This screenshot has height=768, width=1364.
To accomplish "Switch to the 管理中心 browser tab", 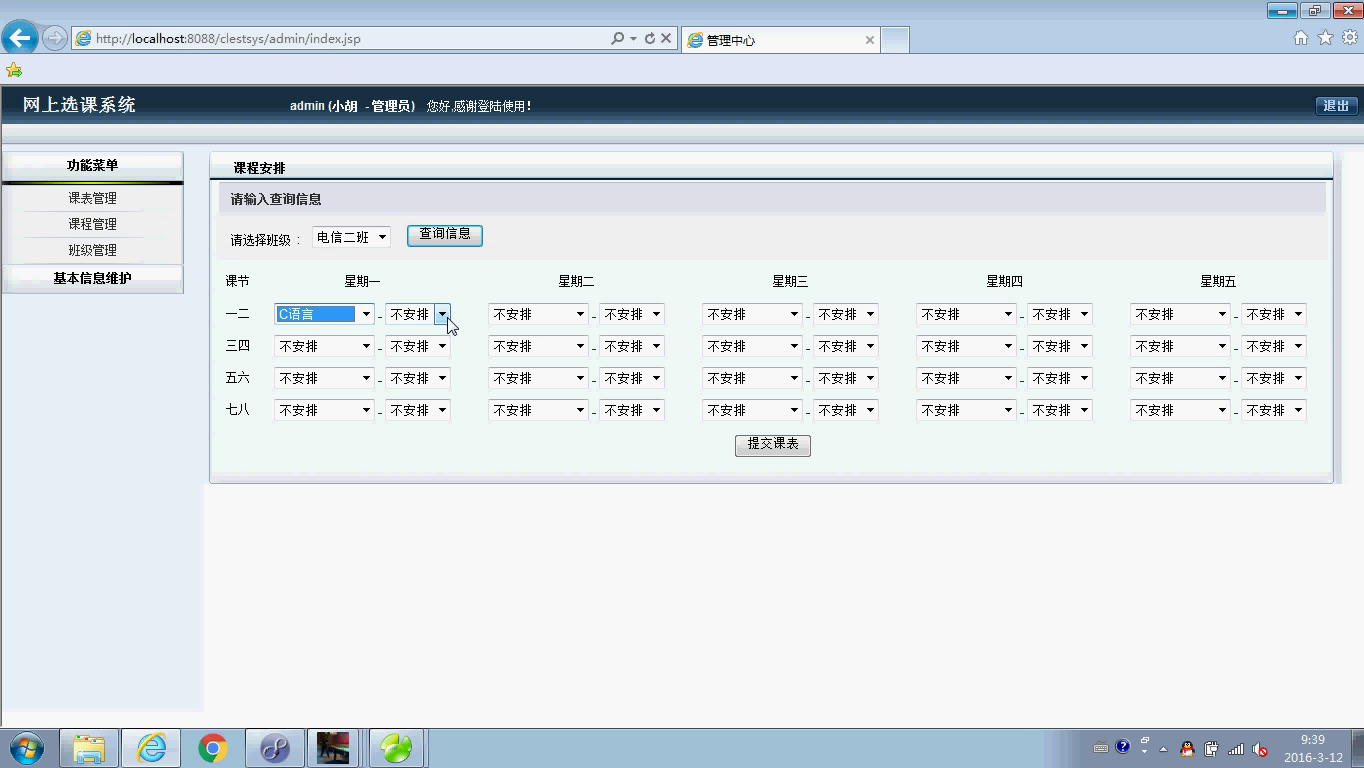I will tap(780, 40).
